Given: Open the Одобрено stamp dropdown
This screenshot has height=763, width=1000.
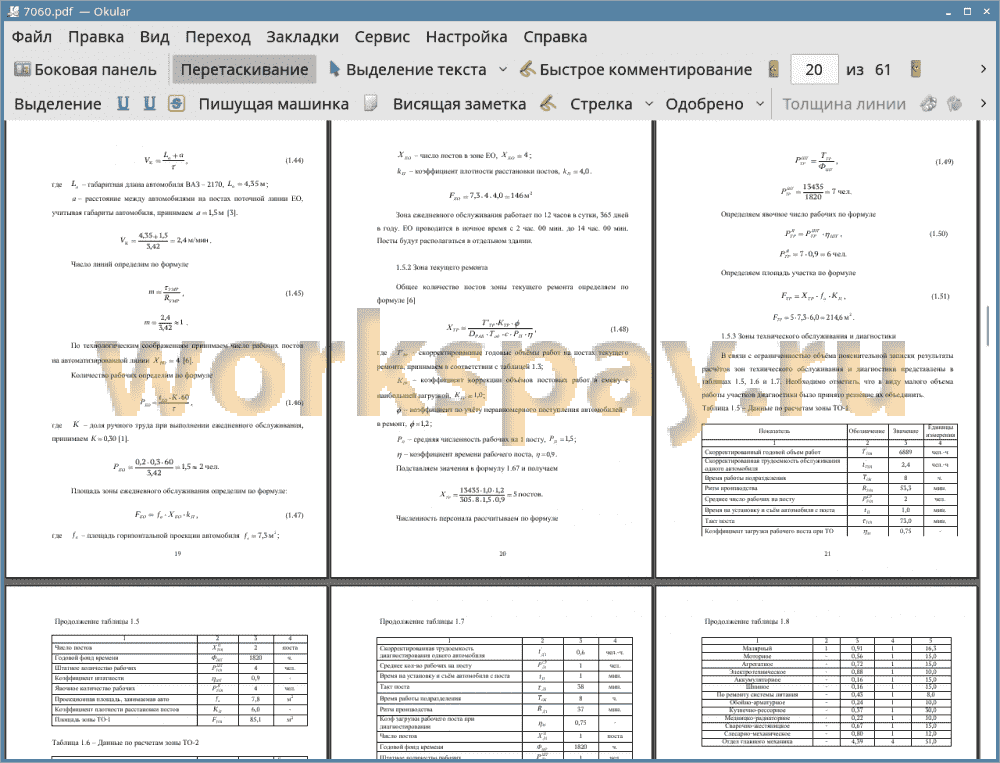Looking at the screenshot, I should pos(760,104).
